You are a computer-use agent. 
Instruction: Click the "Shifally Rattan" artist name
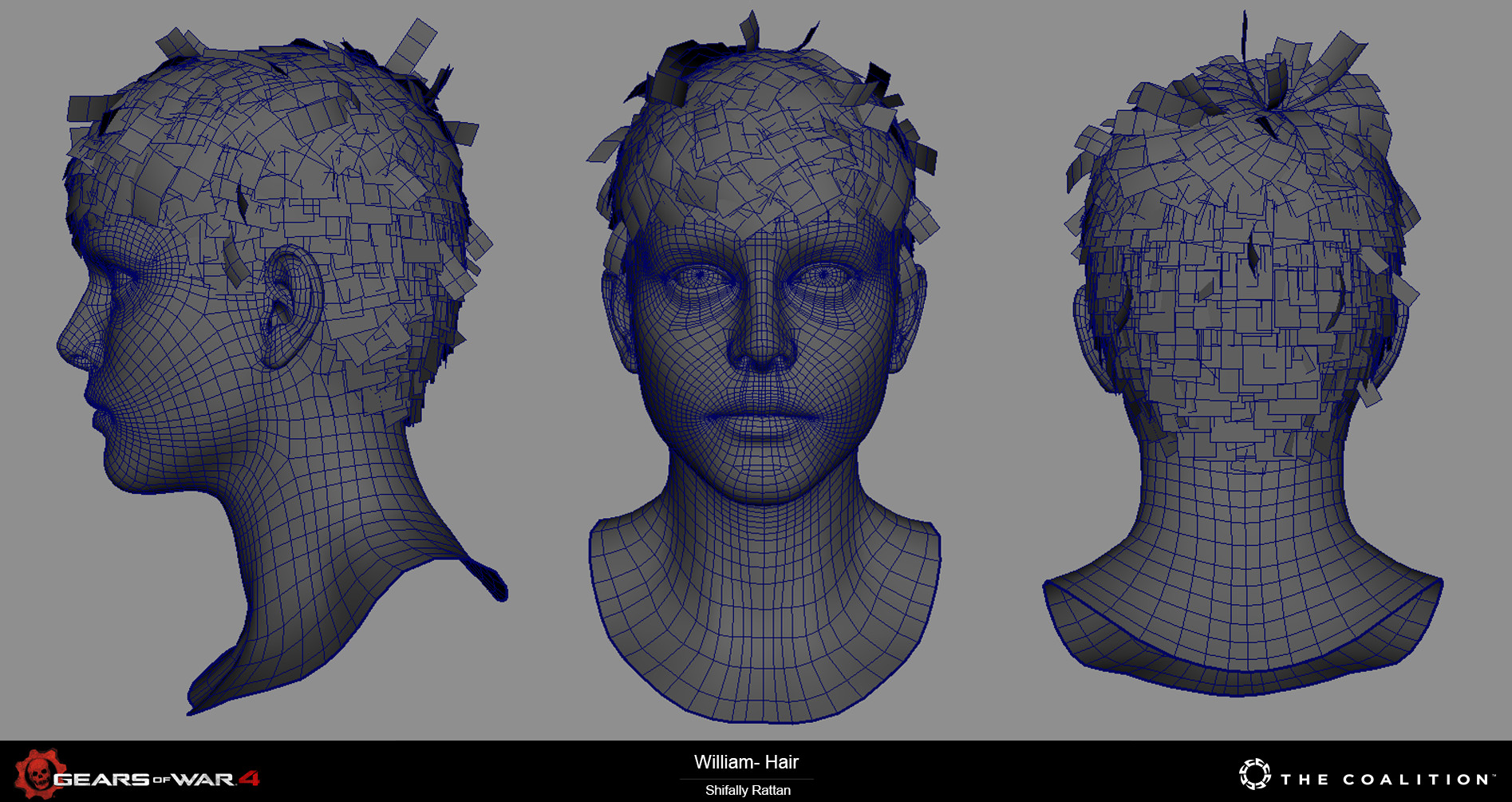click(x=748, y=790)
